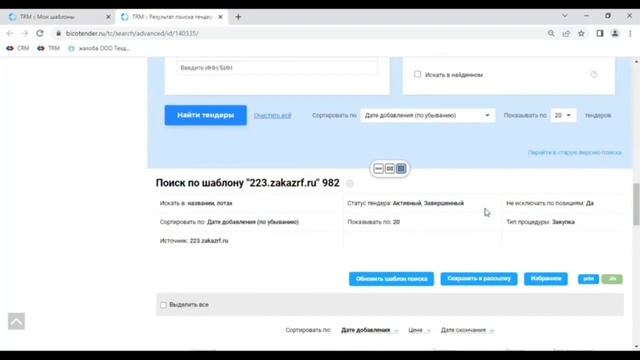Click the share page icon
This screenshot has width=640, height=360.
(x=566, y=33)
